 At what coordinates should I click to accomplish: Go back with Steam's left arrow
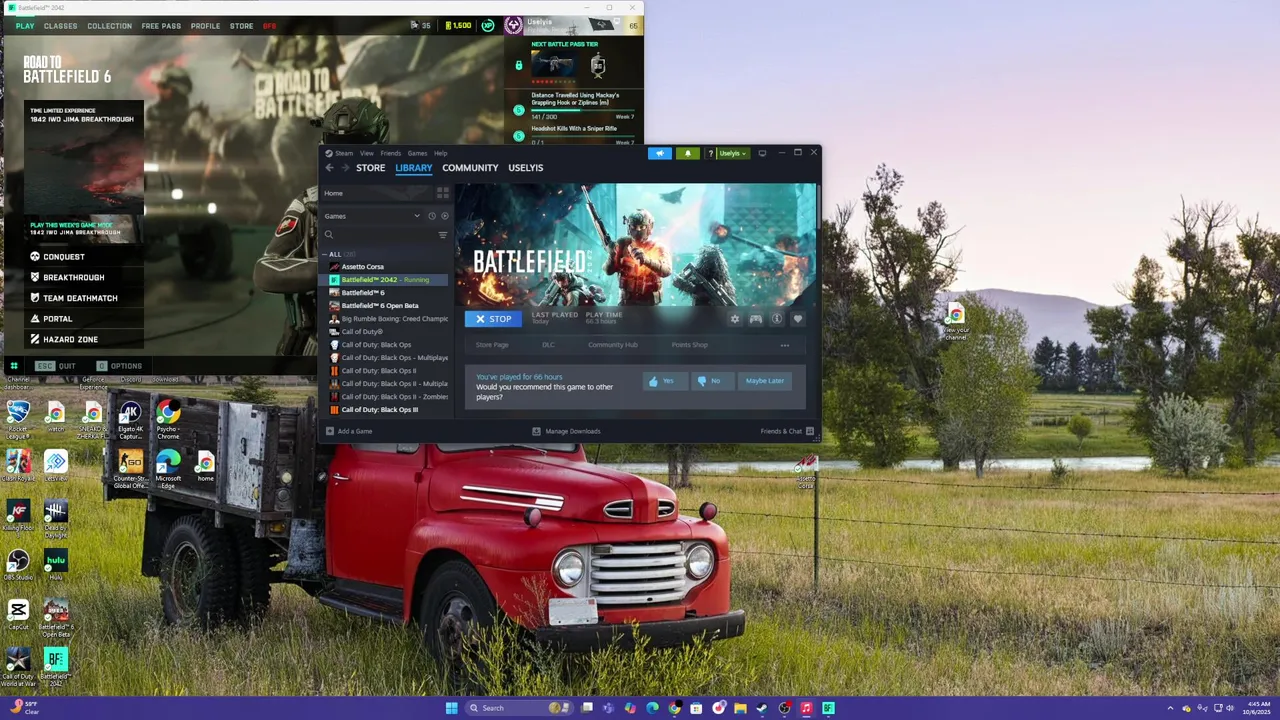click(x=329, y=168)
